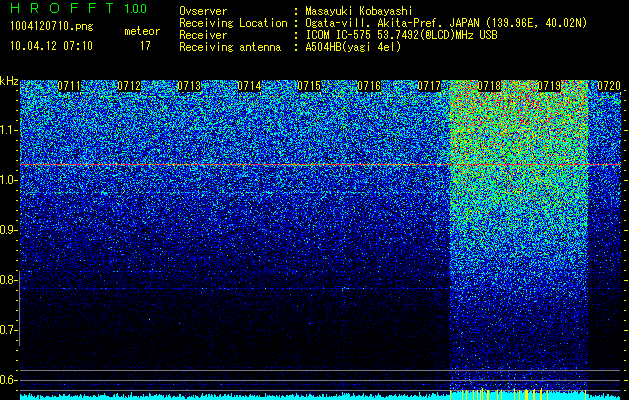Click the 0719 time marker

549,86
